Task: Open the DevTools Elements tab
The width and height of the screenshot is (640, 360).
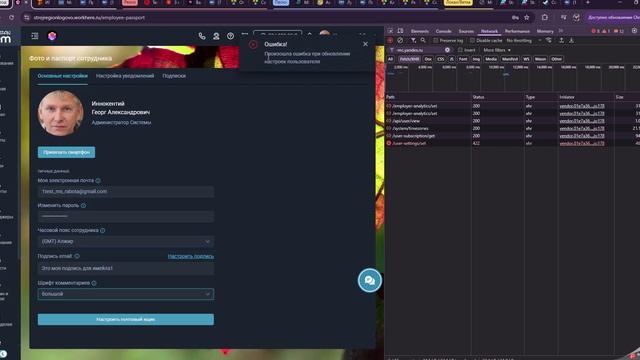Action: click(420, 31)
